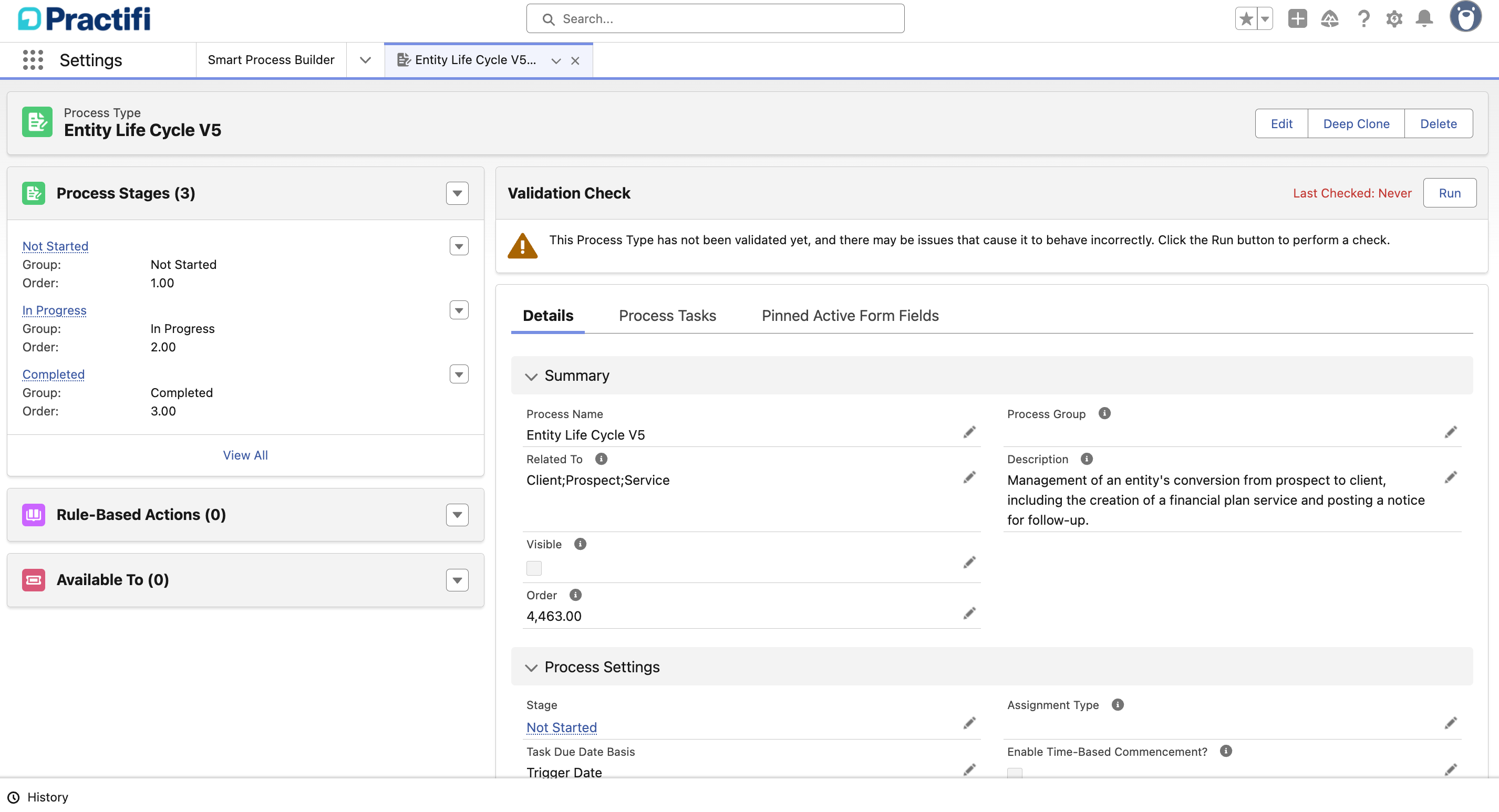
Task: Show Assignment Type info tooltip icon
Action: (x=1118, y=705)
